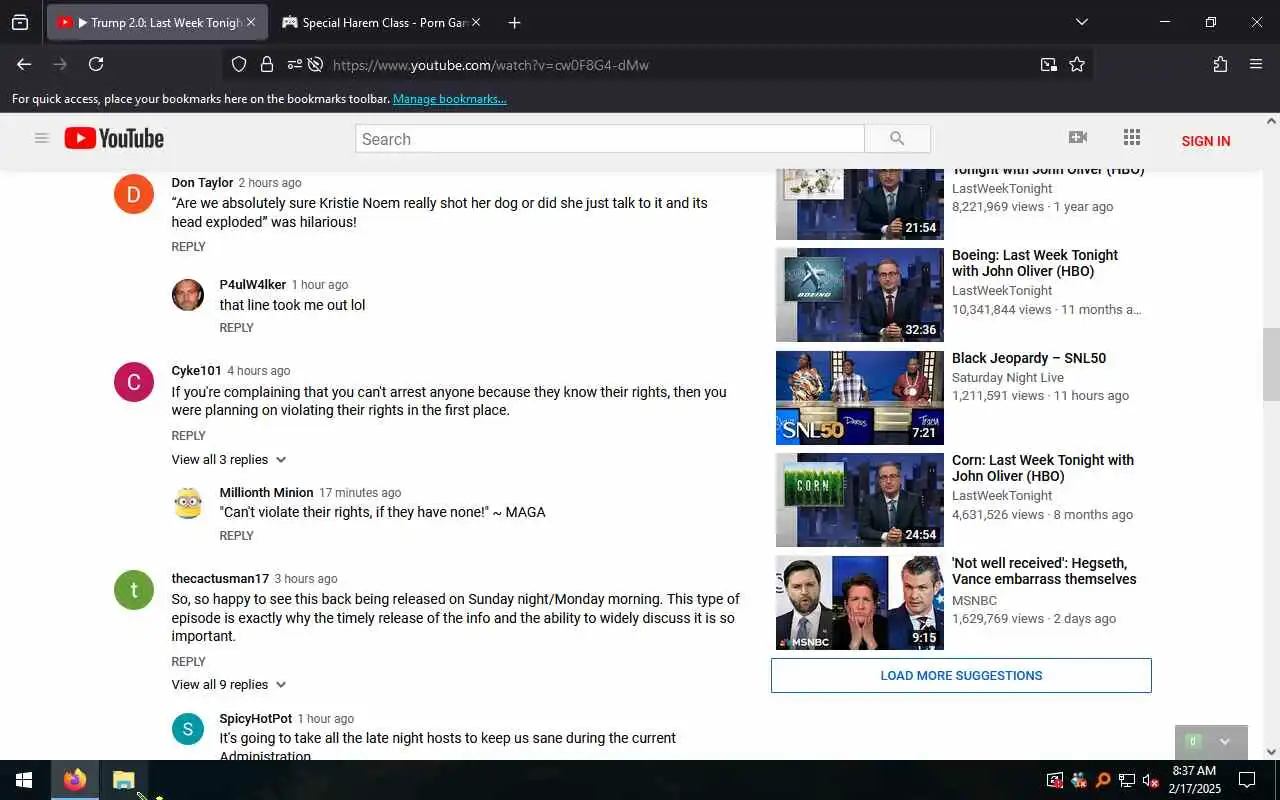
Task: Open the YouTube apps grid icon
Action: click(x=1132, y=138)
